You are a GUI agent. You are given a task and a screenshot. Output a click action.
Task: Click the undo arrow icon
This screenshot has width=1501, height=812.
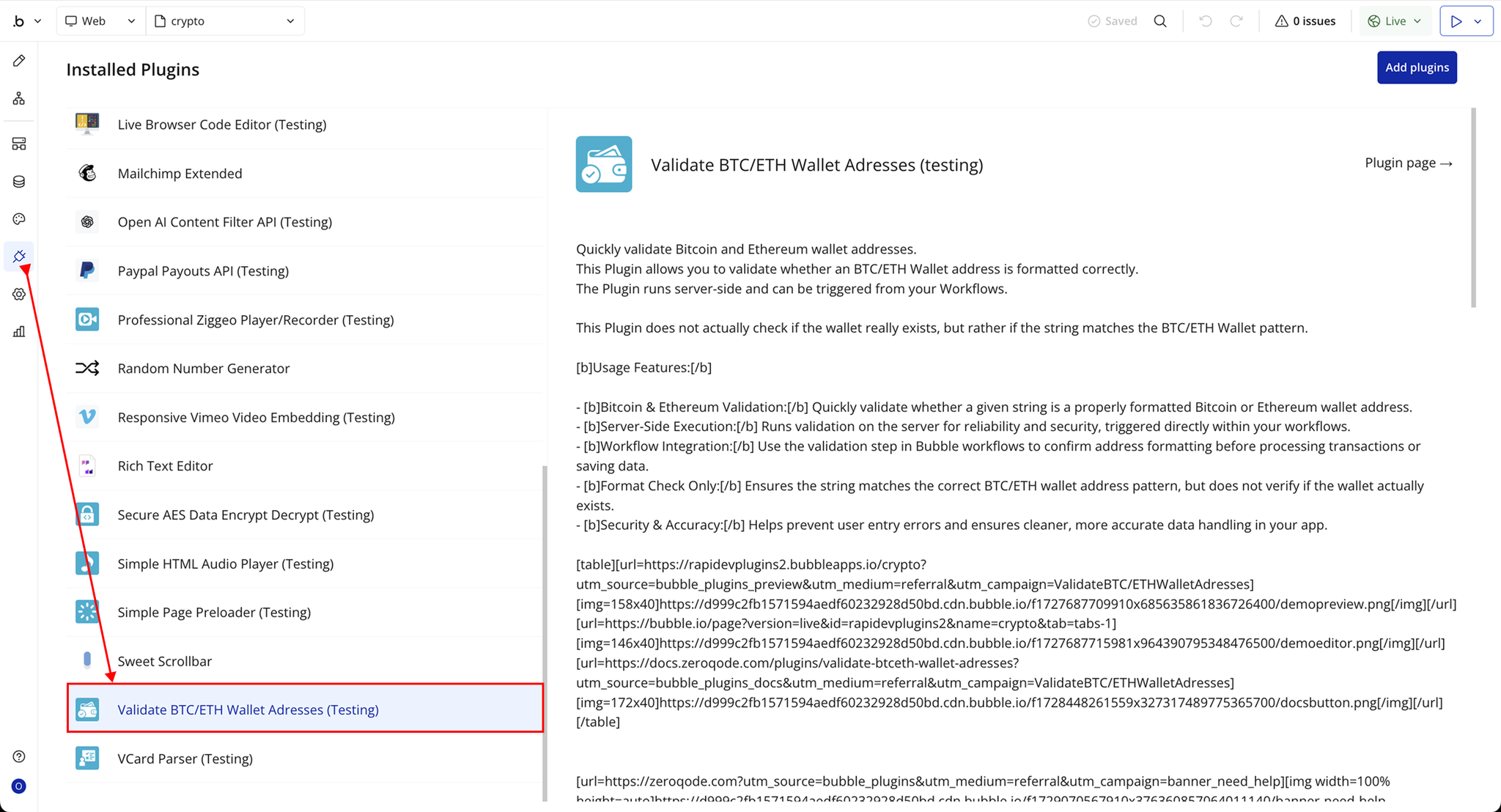point(1206,21)
